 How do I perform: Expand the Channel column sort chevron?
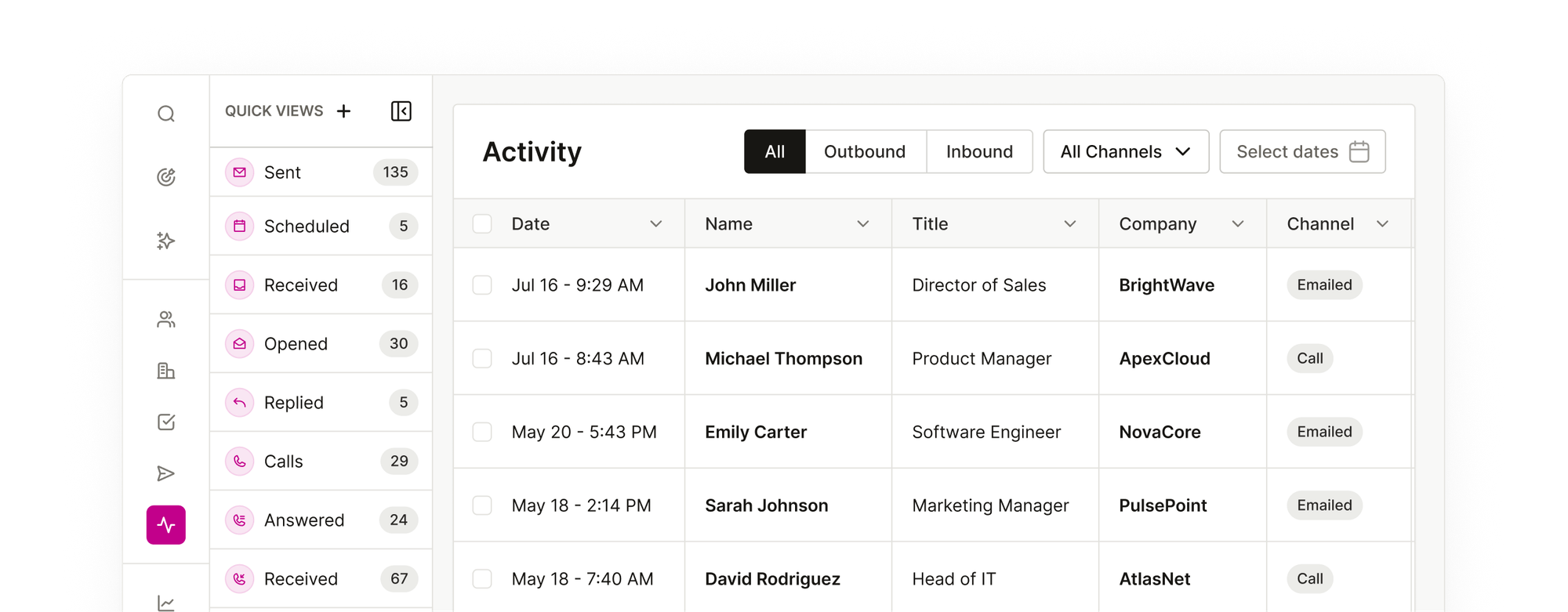tap(1382, 224)
